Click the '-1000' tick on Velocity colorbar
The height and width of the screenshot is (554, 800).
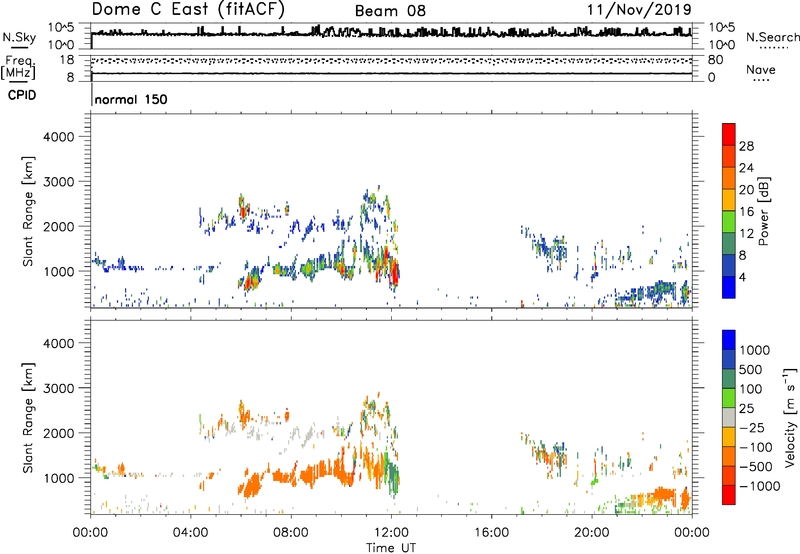tap(759, 486)
